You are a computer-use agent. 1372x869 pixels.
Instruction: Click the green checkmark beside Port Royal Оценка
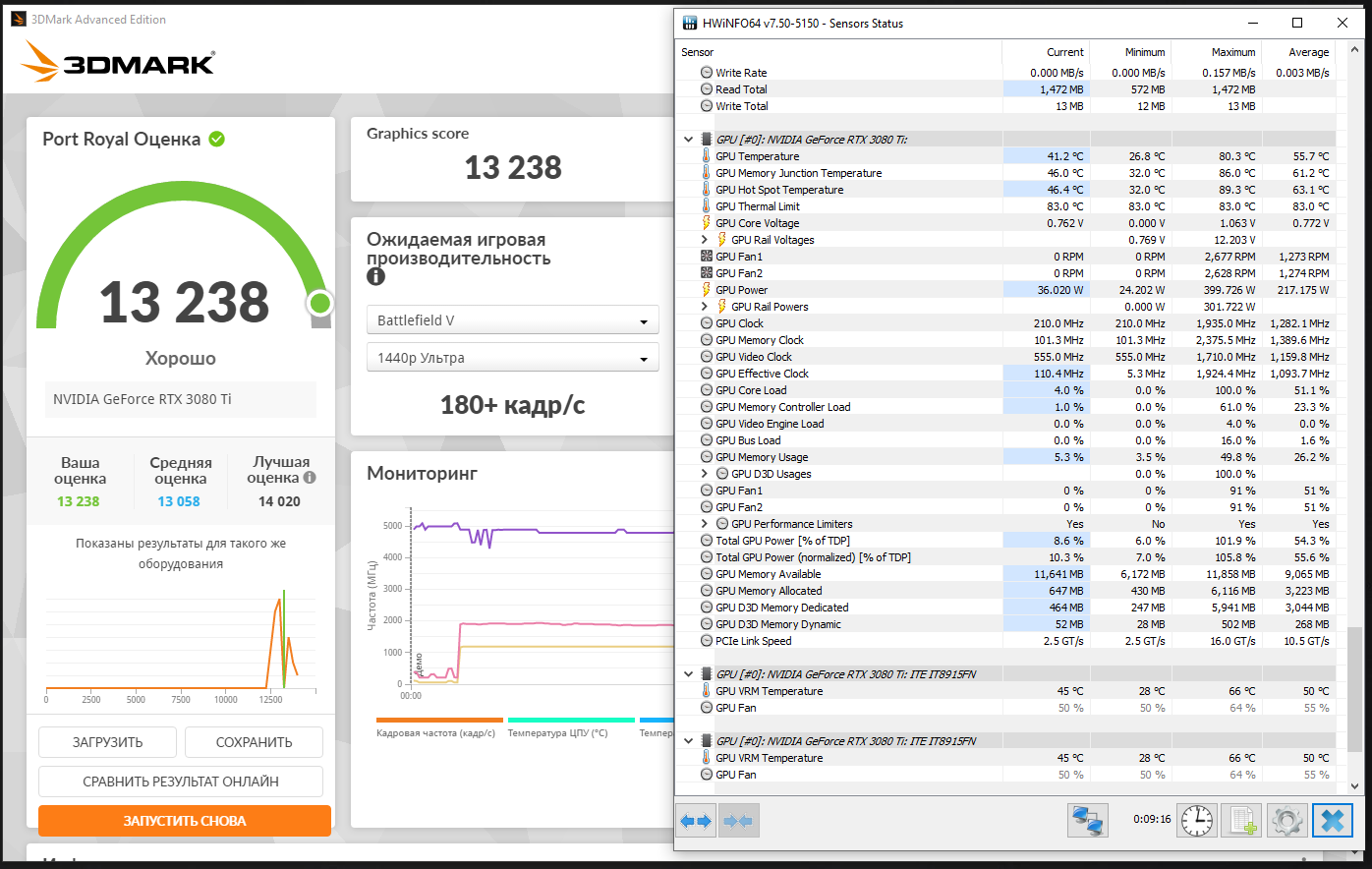(x=217, y=139)
